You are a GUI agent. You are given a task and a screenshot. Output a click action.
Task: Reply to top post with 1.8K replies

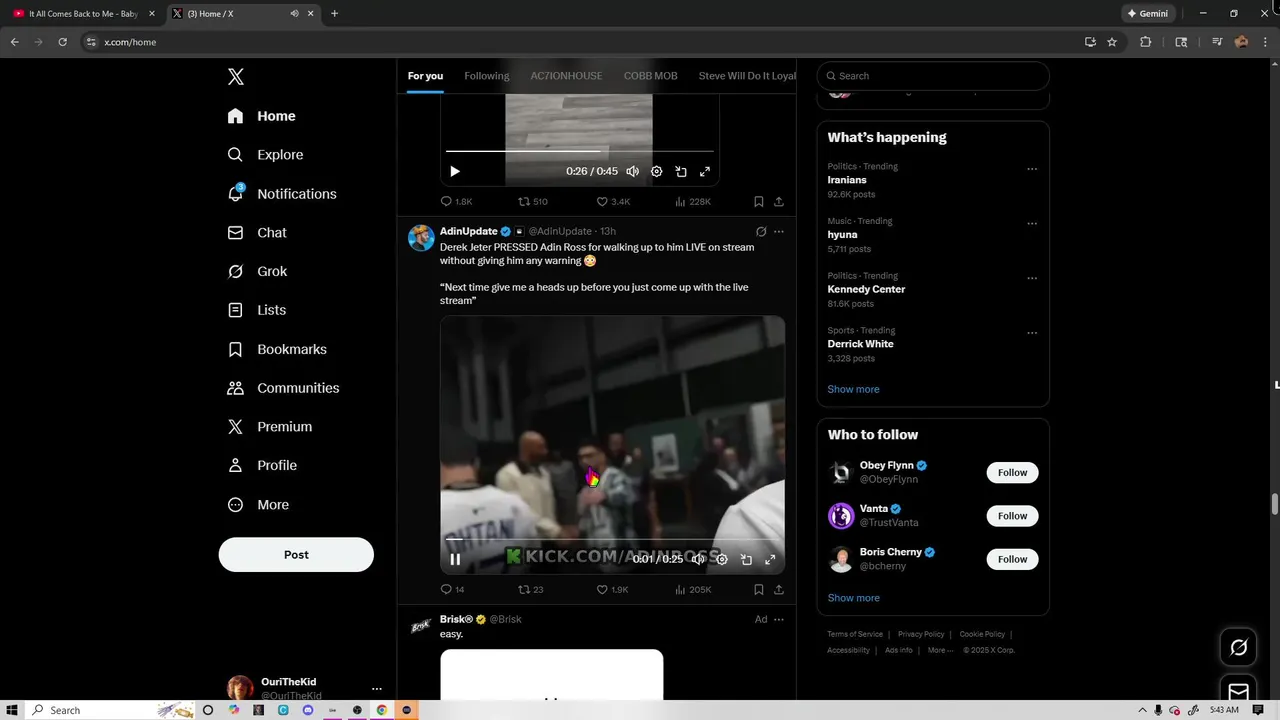[456, 201]
